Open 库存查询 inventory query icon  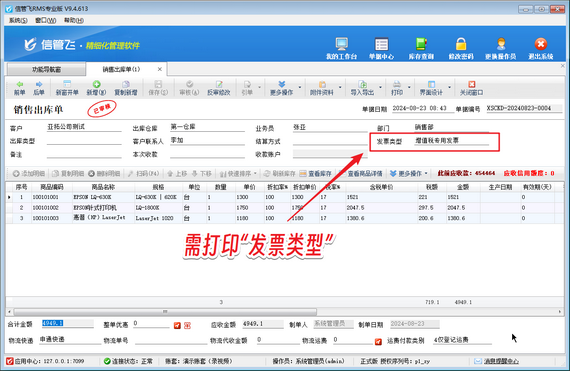tap(421, 44)
